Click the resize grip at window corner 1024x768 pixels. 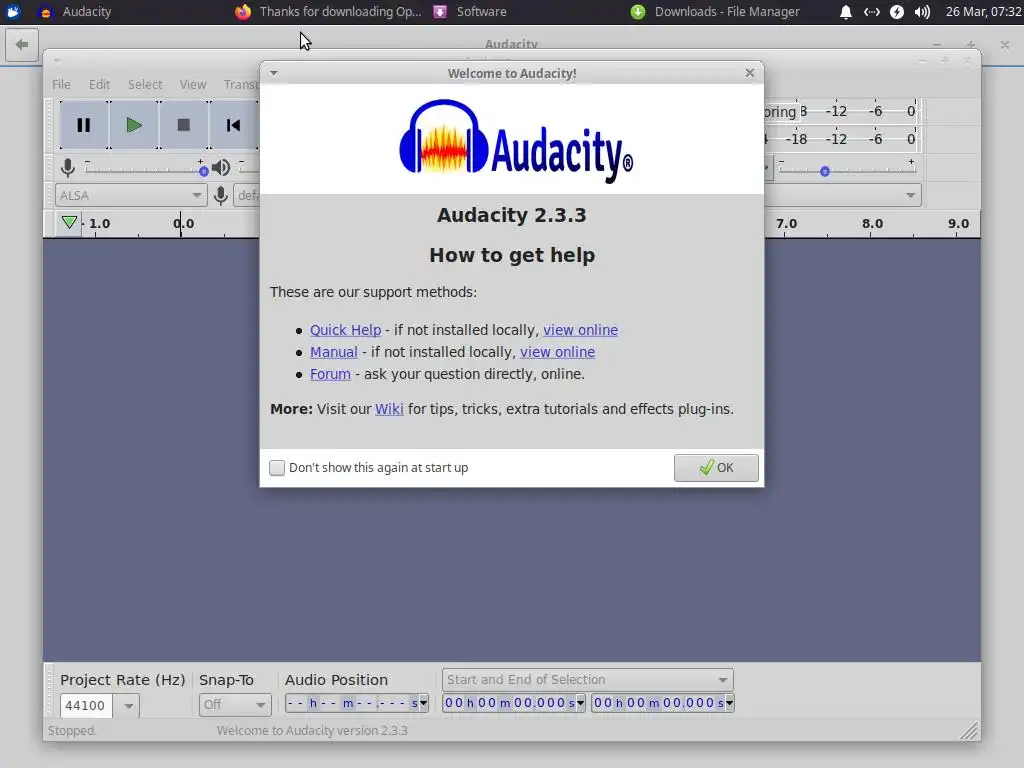(970, 730)
